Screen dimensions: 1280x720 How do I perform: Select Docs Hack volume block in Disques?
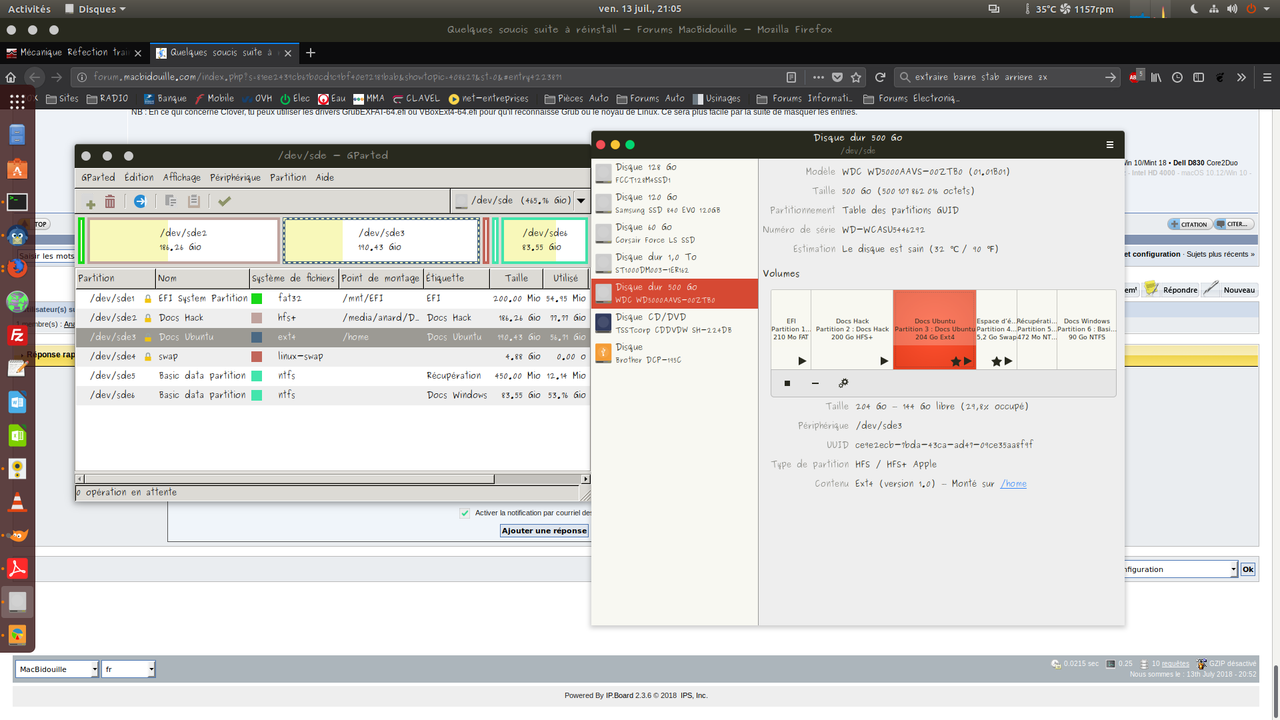tap(851, 329)
